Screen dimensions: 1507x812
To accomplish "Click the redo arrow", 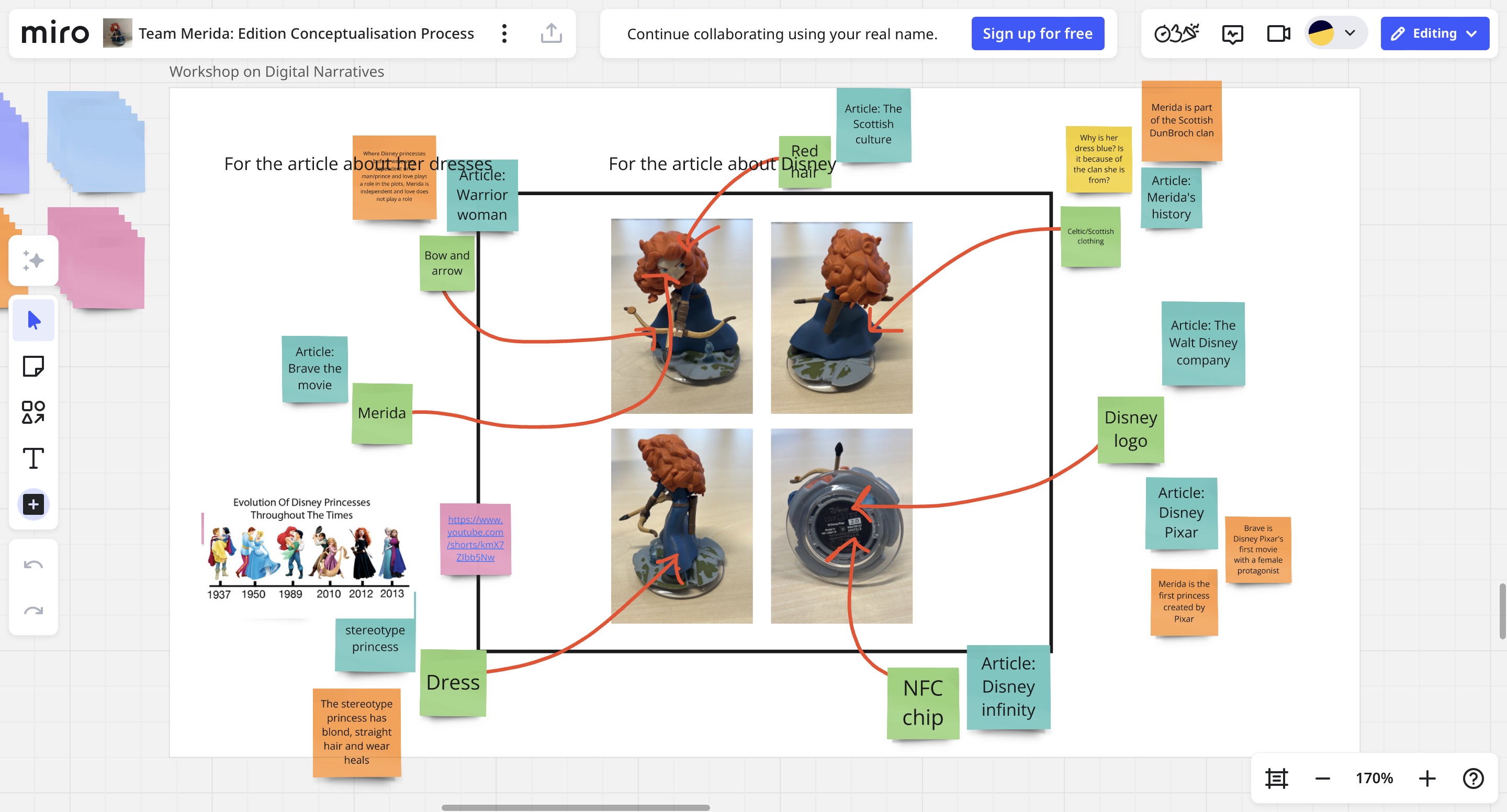I will [33, 611].
